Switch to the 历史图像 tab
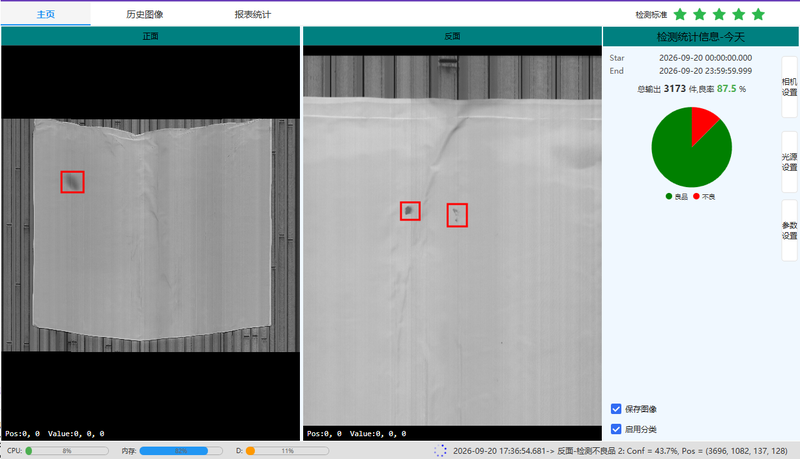The height and width of the screenshot is (459, 800). coord(145,14)
